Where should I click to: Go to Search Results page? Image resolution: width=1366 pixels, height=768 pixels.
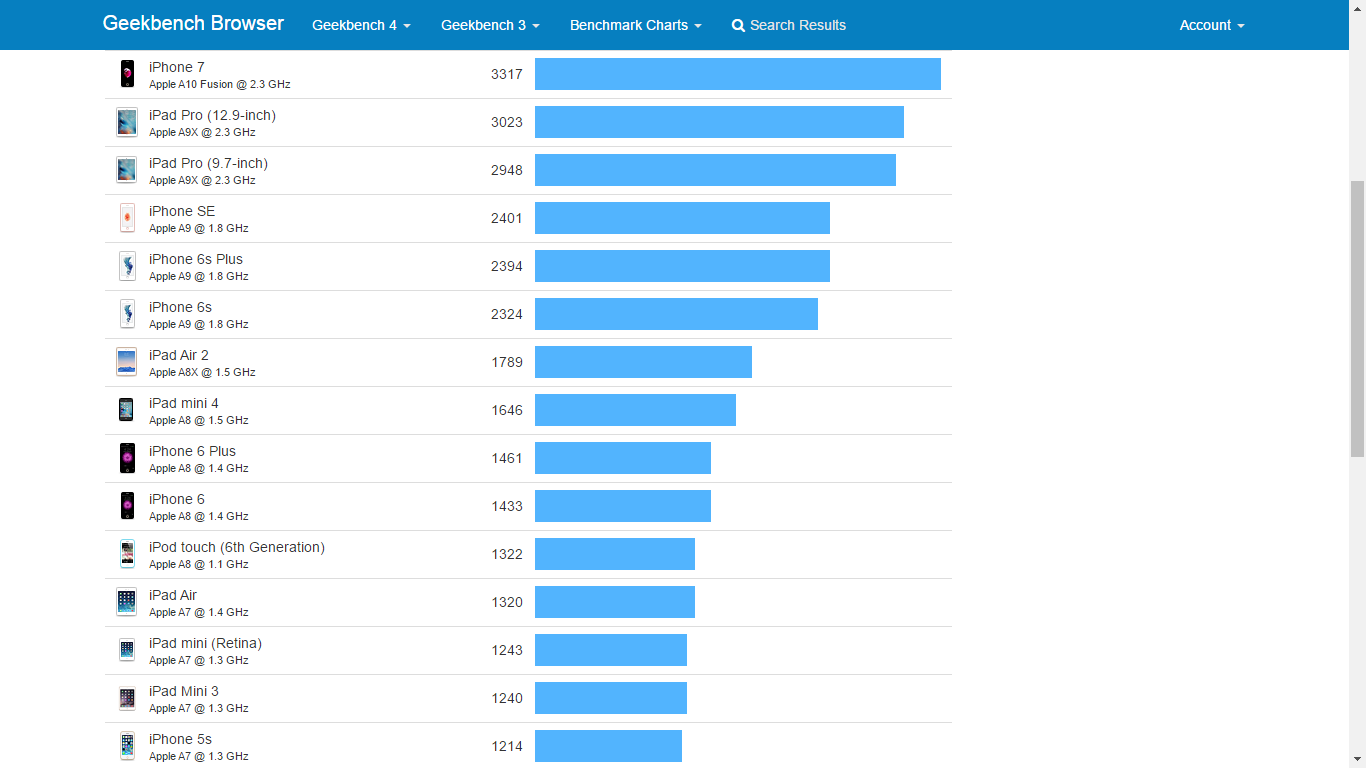pos(797,25)
